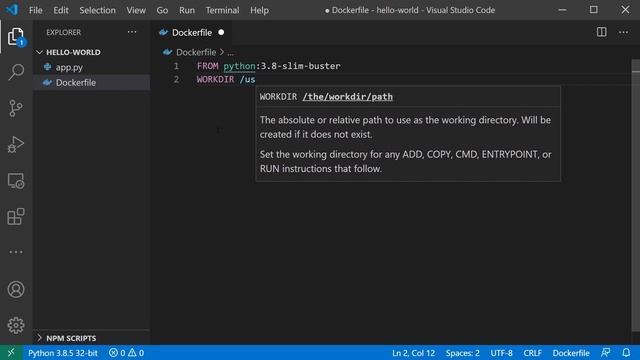
Task: Maximize the VS Code window
Action: (593, 10)
